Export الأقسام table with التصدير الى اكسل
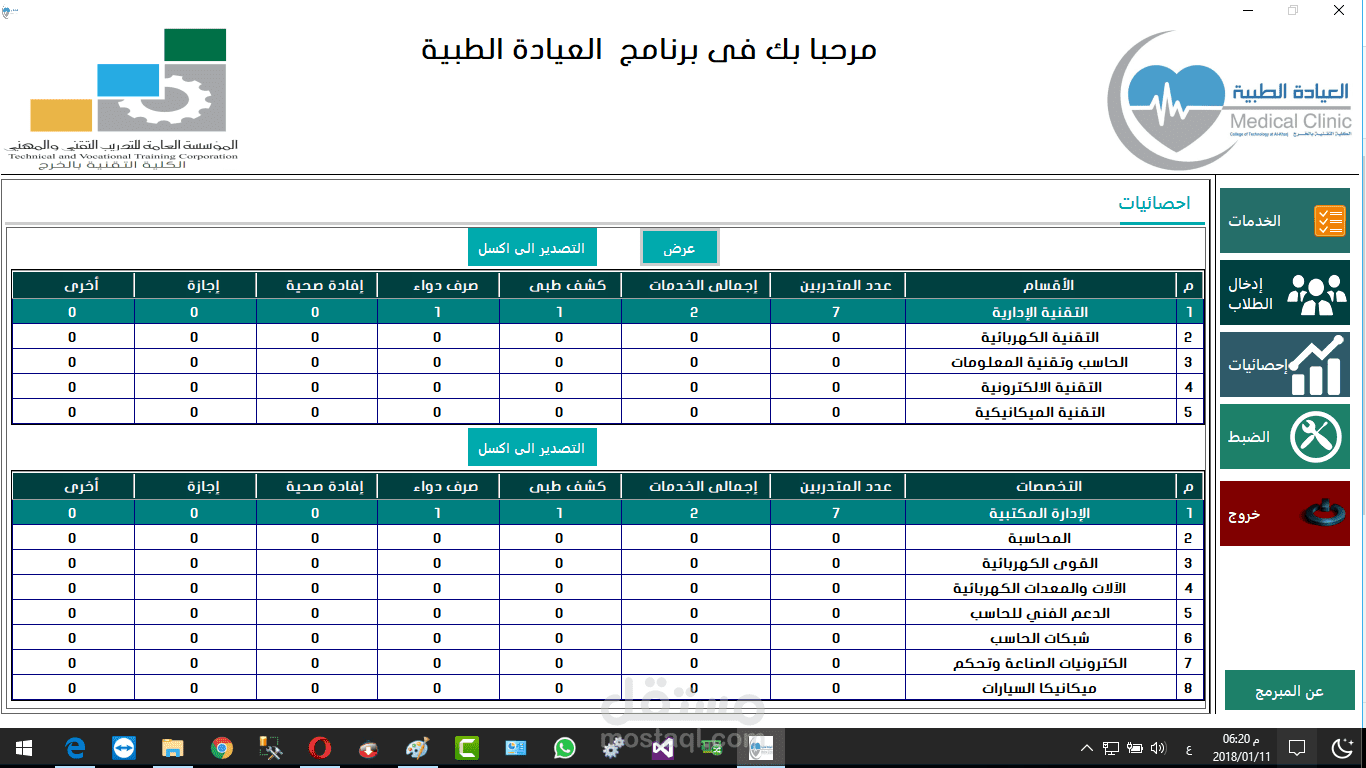Image resolution: width=1366 pixels, height=768 pixels. [x=532, y=248]
